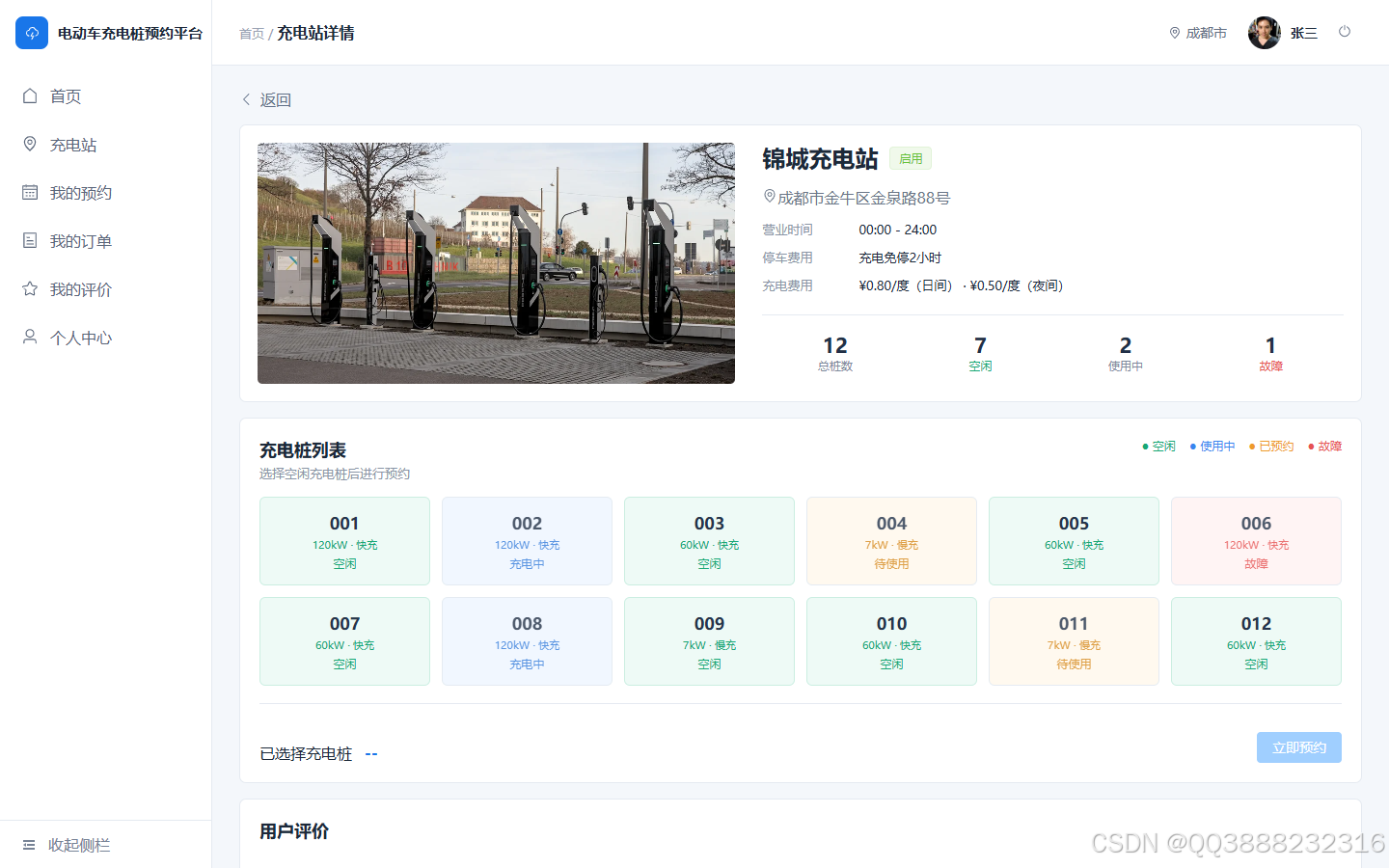1389x868 pixels.
Task: Click the 启用 status tag
Action: [x=911, y=158]
